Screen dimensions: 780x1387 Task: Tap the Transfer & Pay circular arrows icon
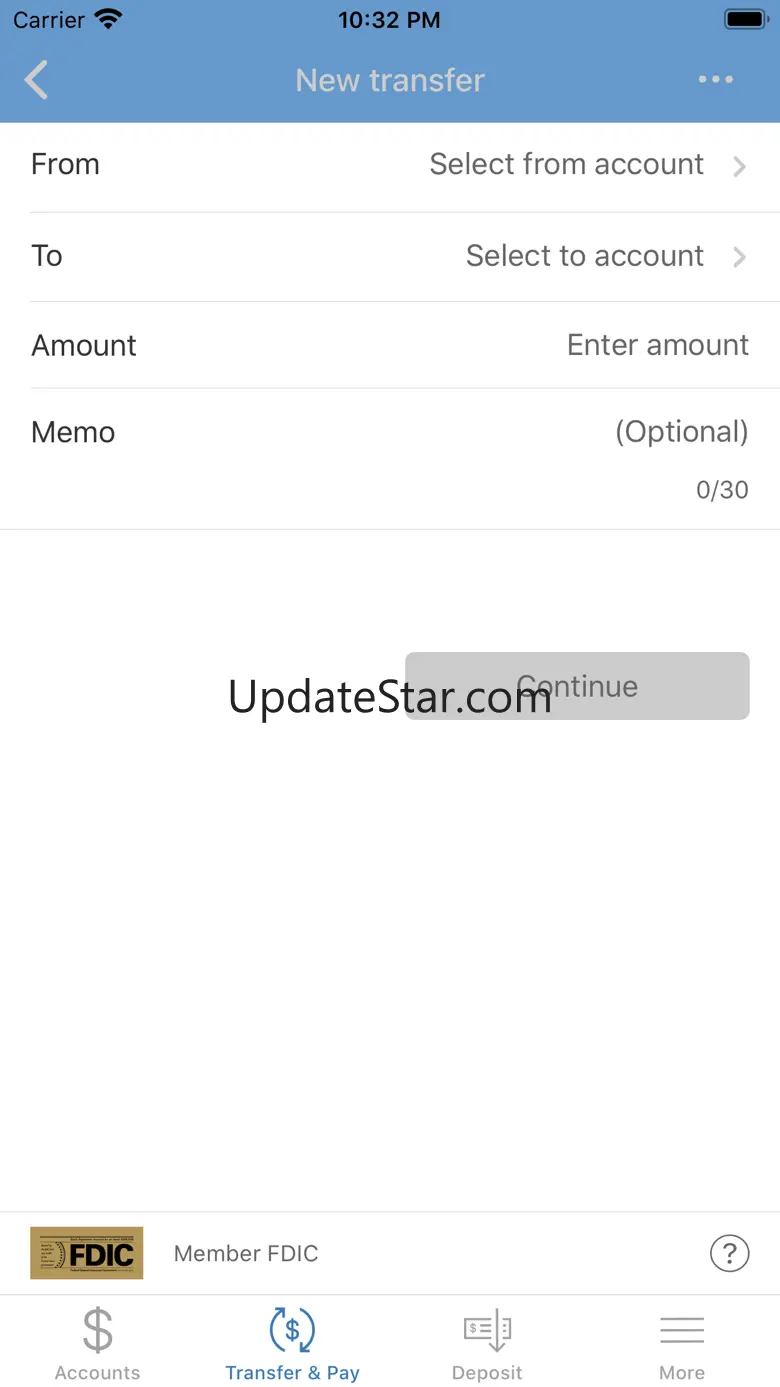pos(292,1330)
